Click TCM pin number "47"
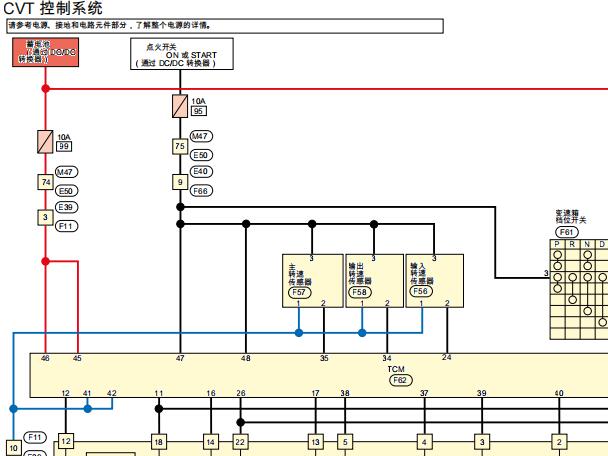Image resolution: width=608 pixels, height=456 pixels. [180, 358]
